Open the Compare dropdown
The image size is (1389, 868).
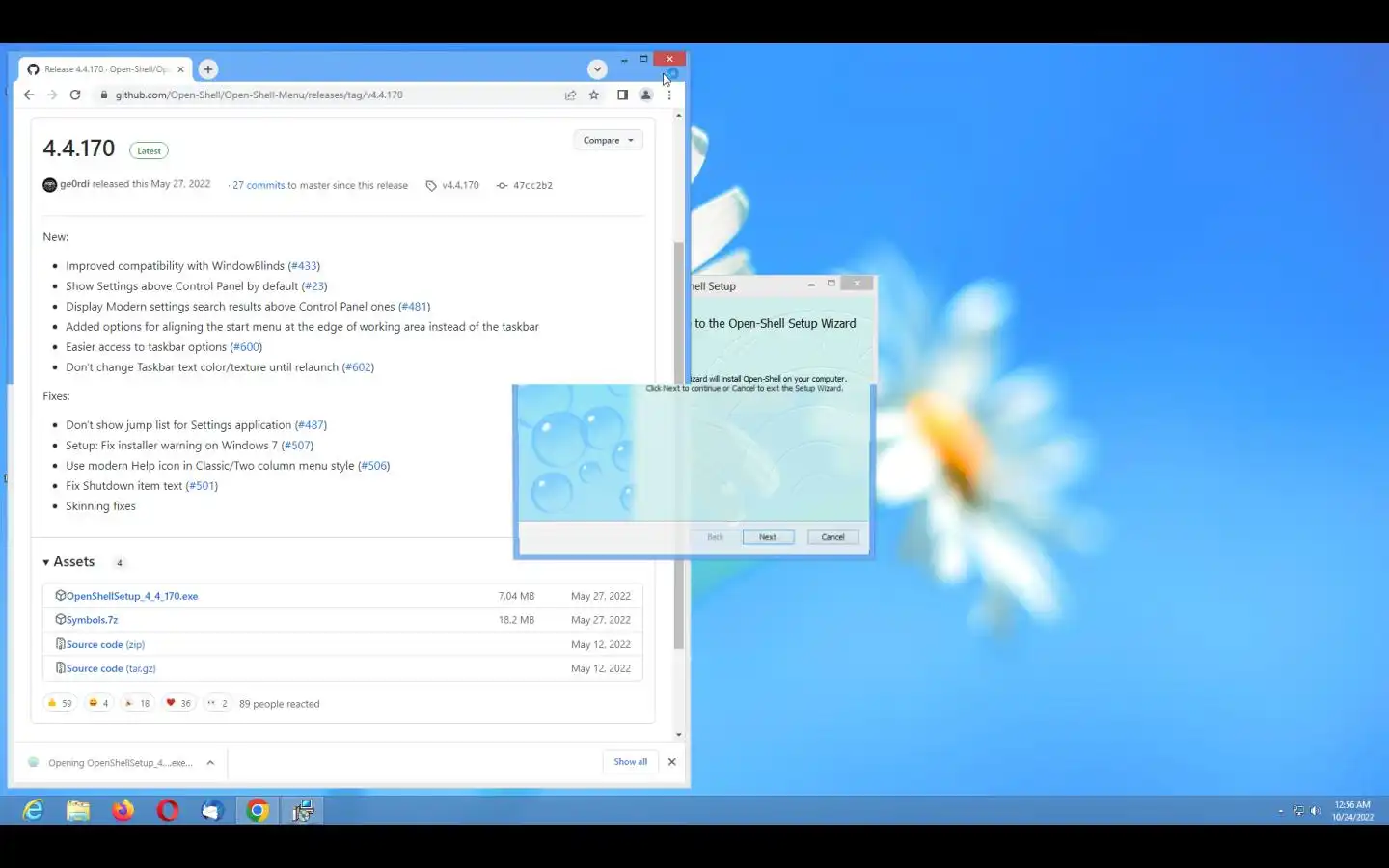pos(608,140)
